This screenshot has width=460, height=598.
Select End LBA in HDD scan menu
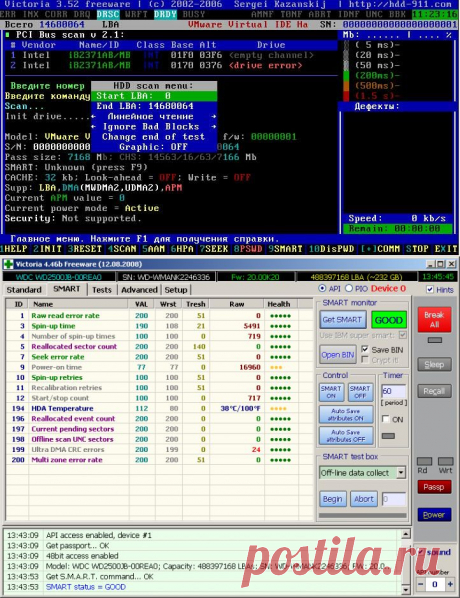(x=154, y=106)
